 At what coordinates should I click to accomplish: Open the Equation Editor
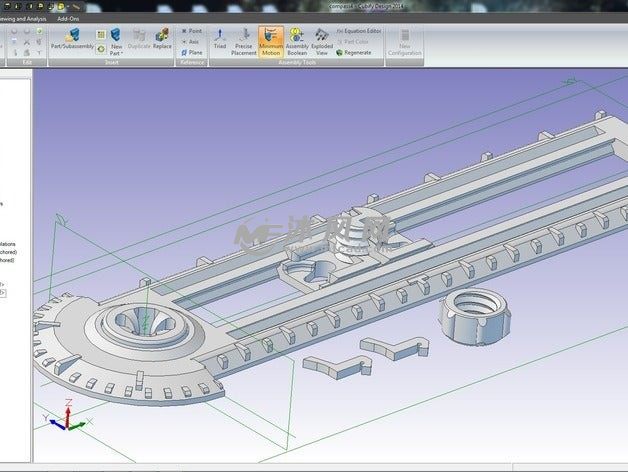click(359, 31)
